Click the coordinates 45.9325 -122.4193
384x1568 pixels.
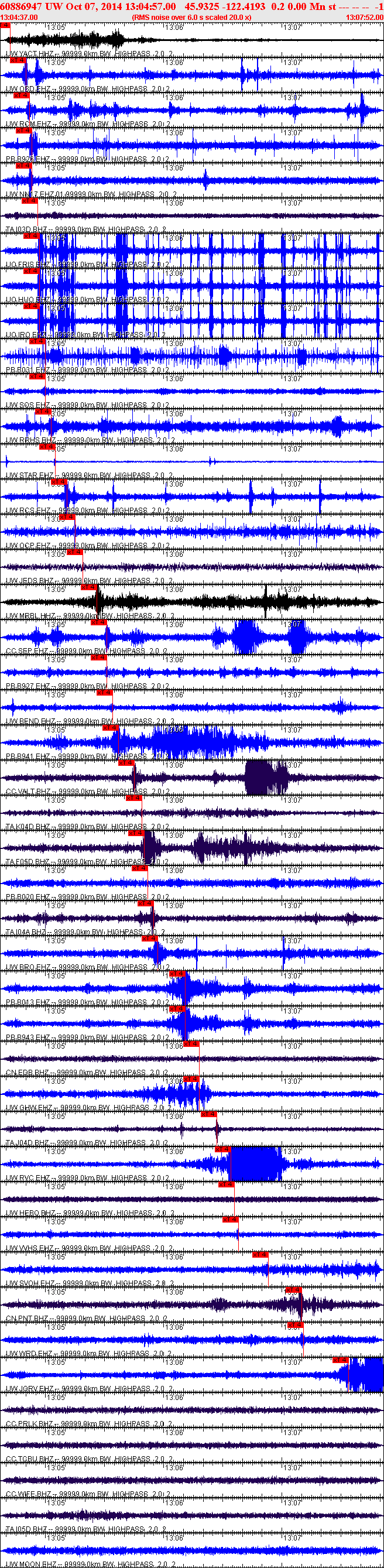[x=225, y=6]
